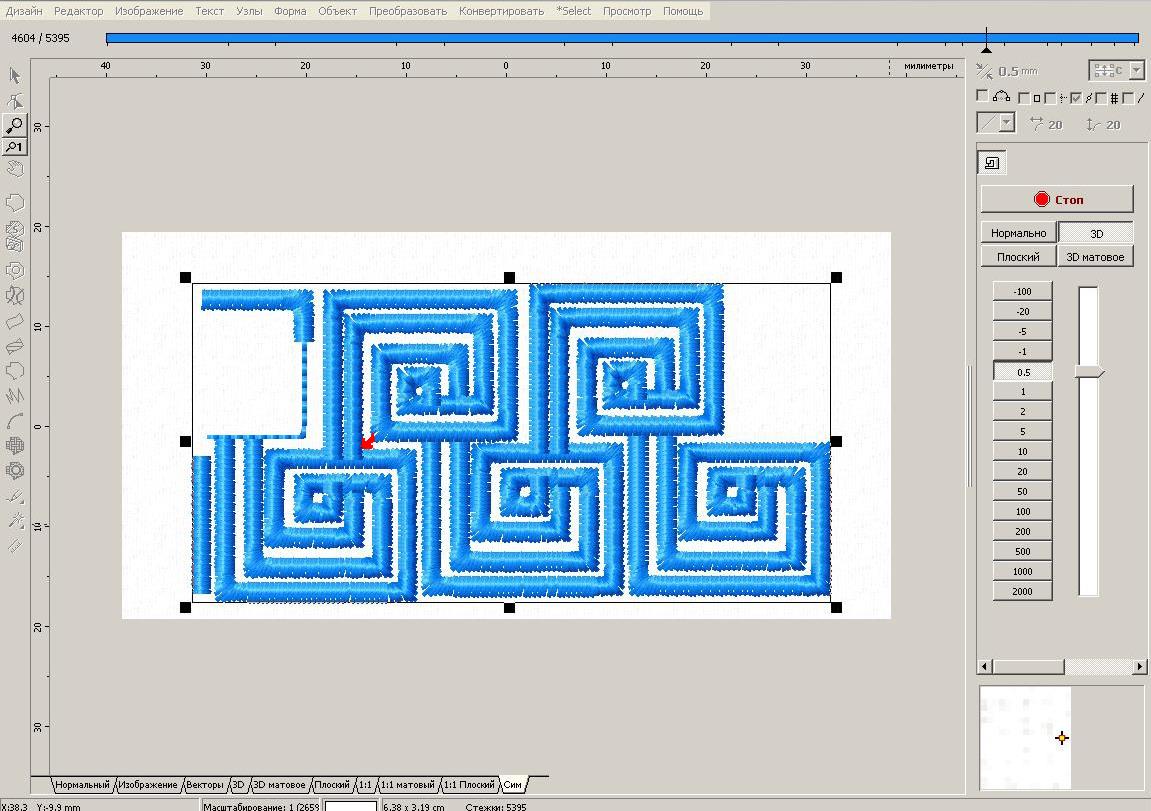Switch view to Нормально mode
Image resolution: width=1151 pixels, height=811 pixels.
(1018, 233)
